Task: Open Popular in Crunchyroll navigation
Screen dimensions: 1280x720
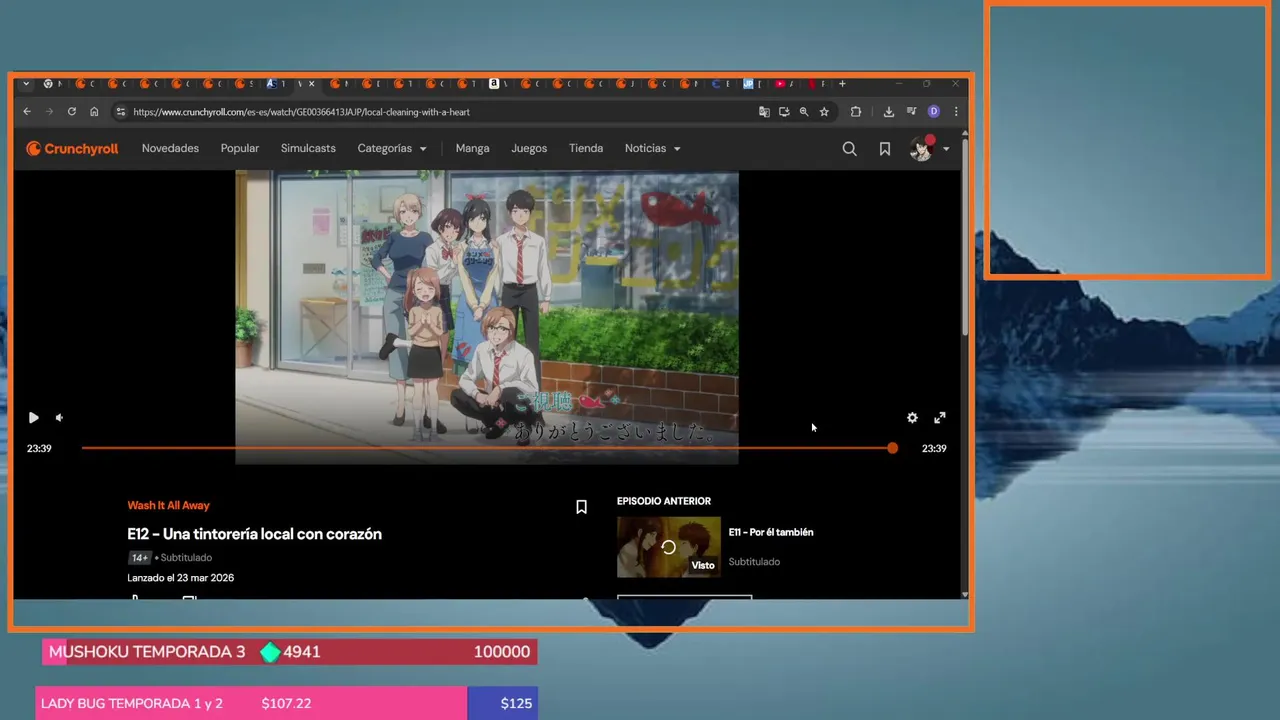Action: (240, 148)
